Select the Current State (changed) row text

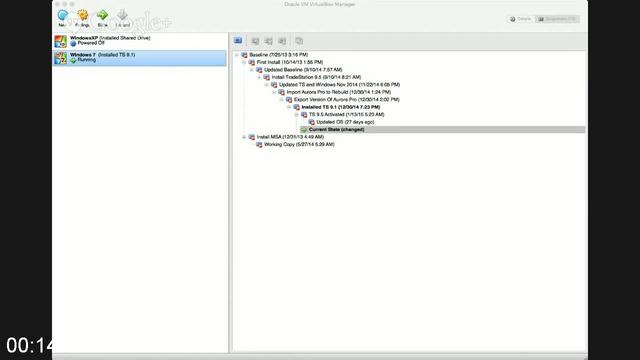pos(336,129)
